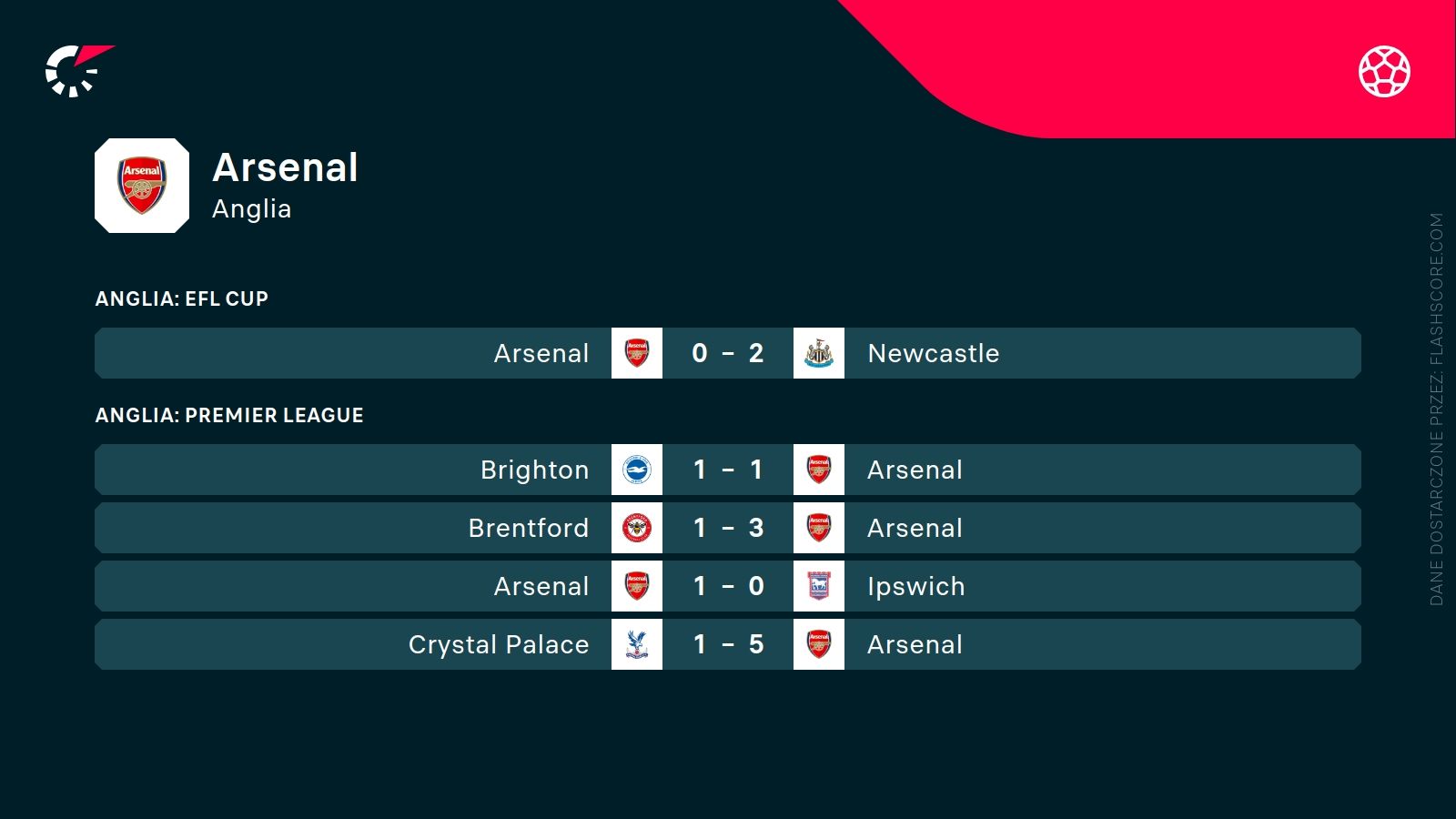Select the Brighton club crest
The width and height of the screenshot is (1456, 819).
pos(637,470)
